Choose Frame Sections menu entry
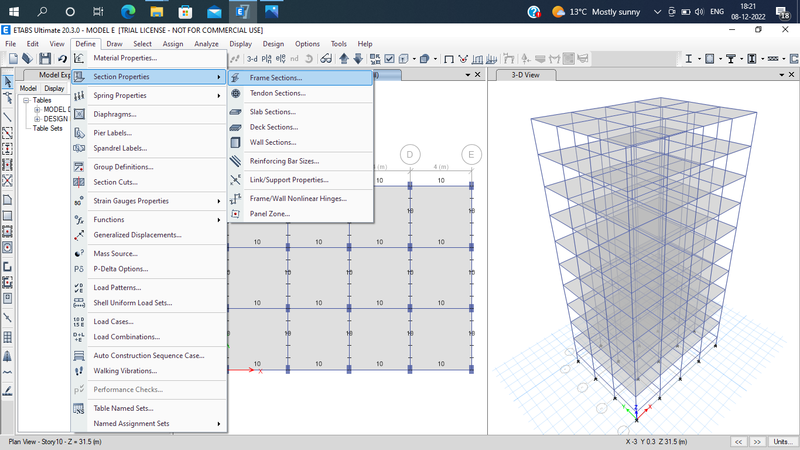This screenshot has height=450, width=800. (301, 78)
